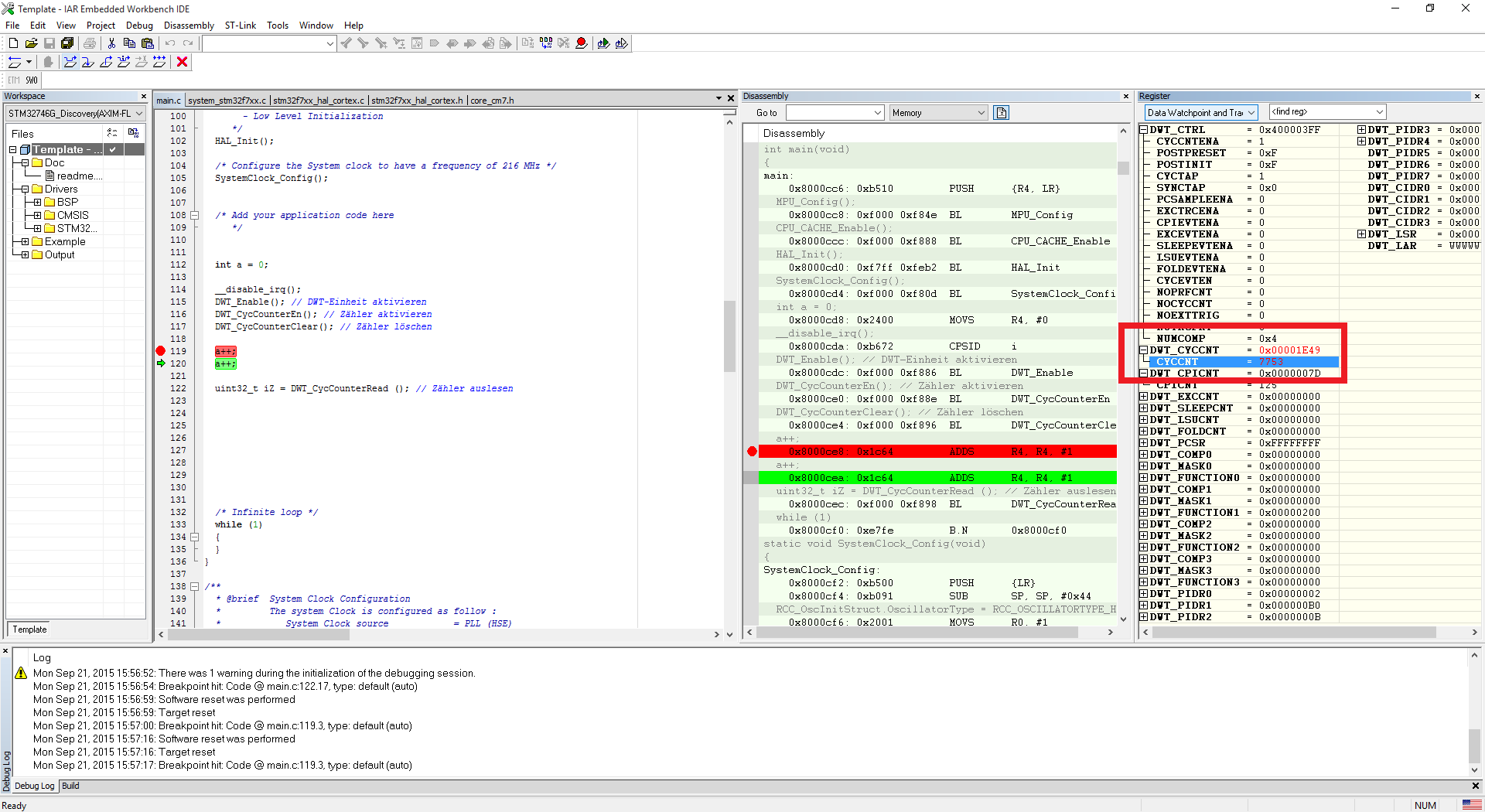Select the Debug Log tab
The height and width of the screenshot is (812, 1485).
(x=34, y=786)
